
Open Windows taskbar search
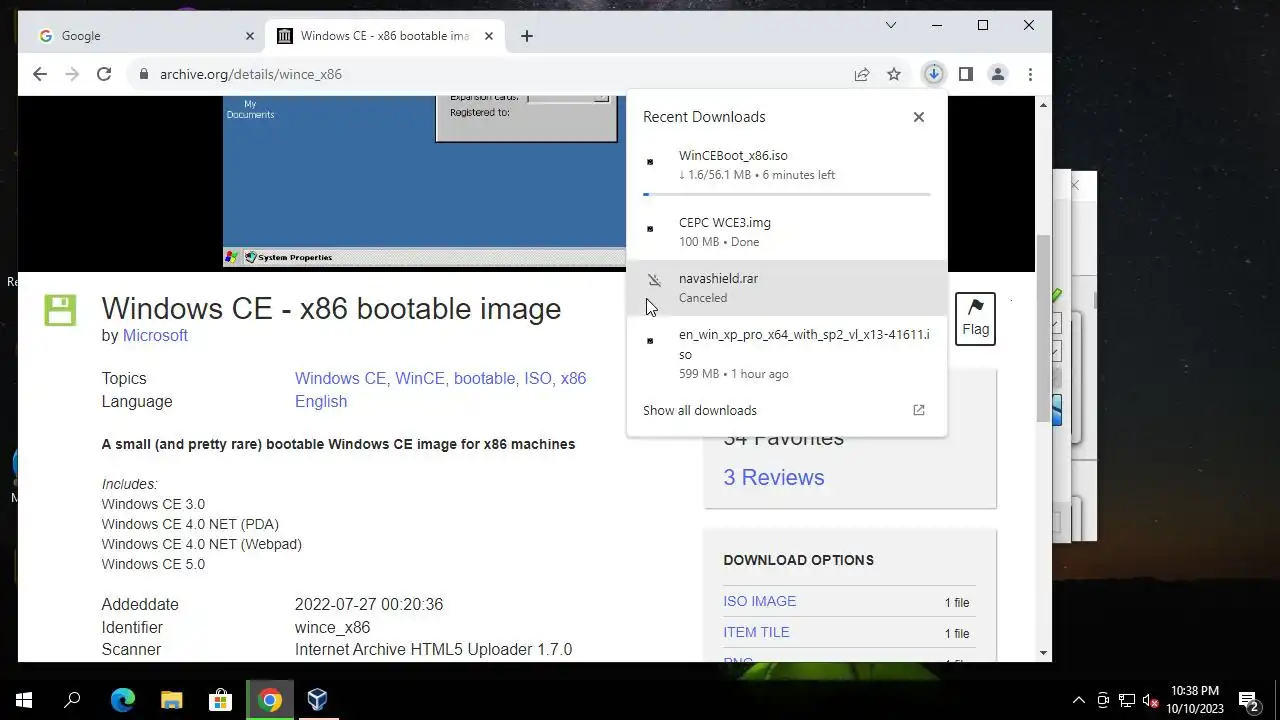[x=72, y=700]
